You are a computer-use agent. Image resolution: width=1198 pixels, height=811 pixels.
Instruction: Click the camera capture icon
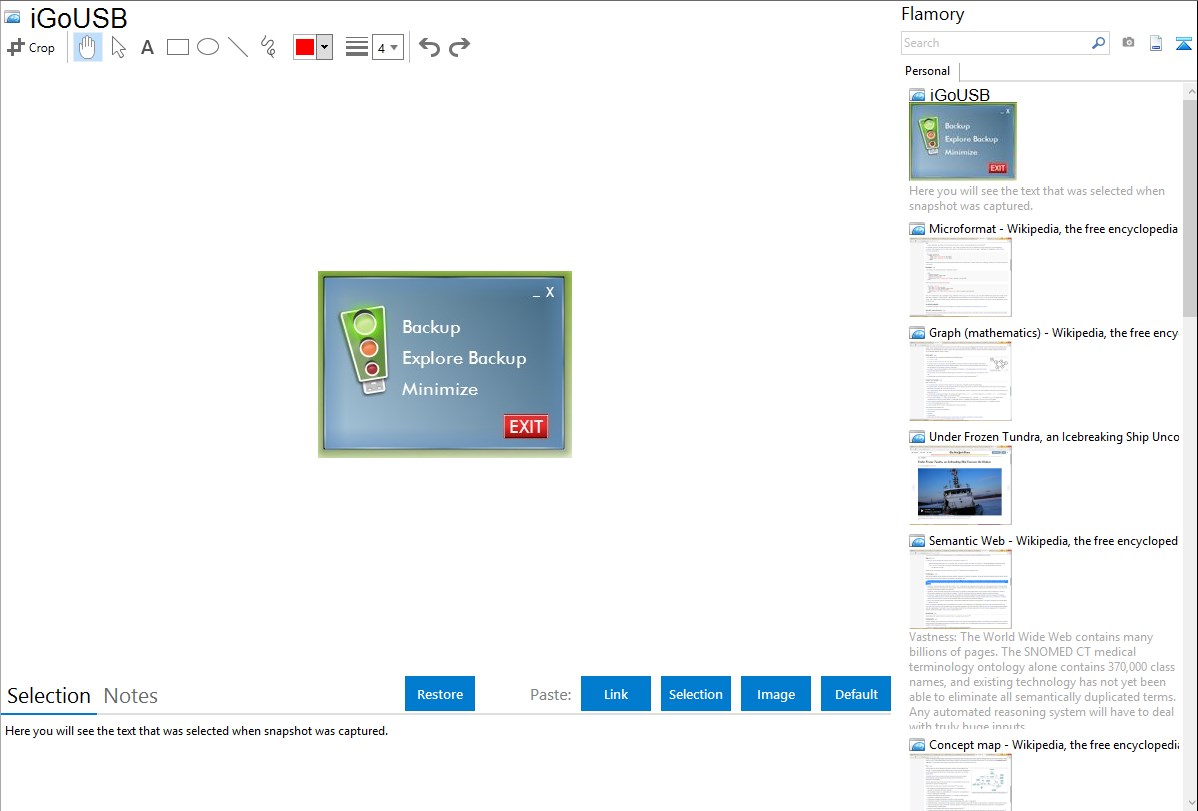[1128, 43]
